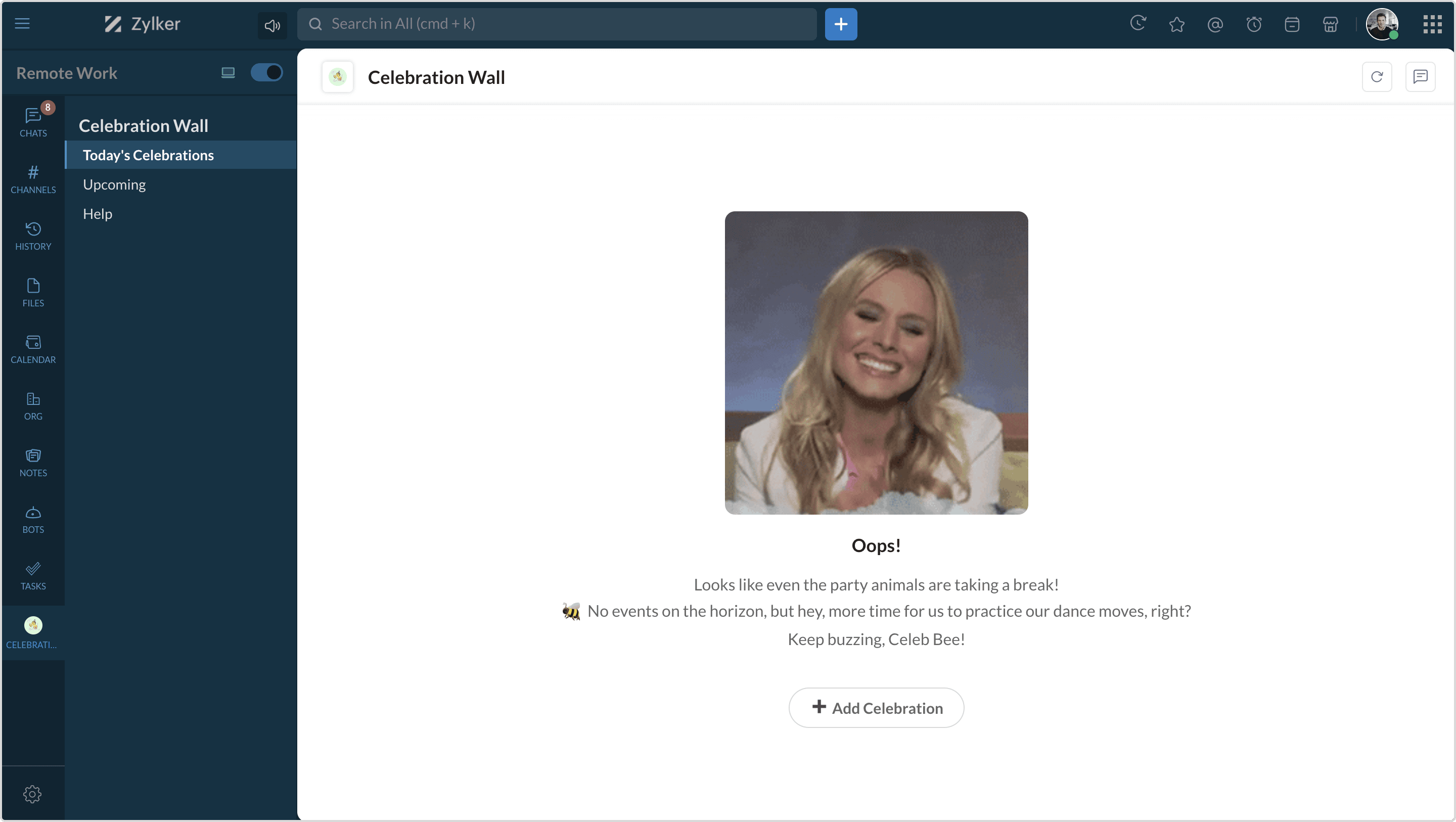Open Bots in the sidebar
This screenshot has width=1456, height=822.
[33, 519]
